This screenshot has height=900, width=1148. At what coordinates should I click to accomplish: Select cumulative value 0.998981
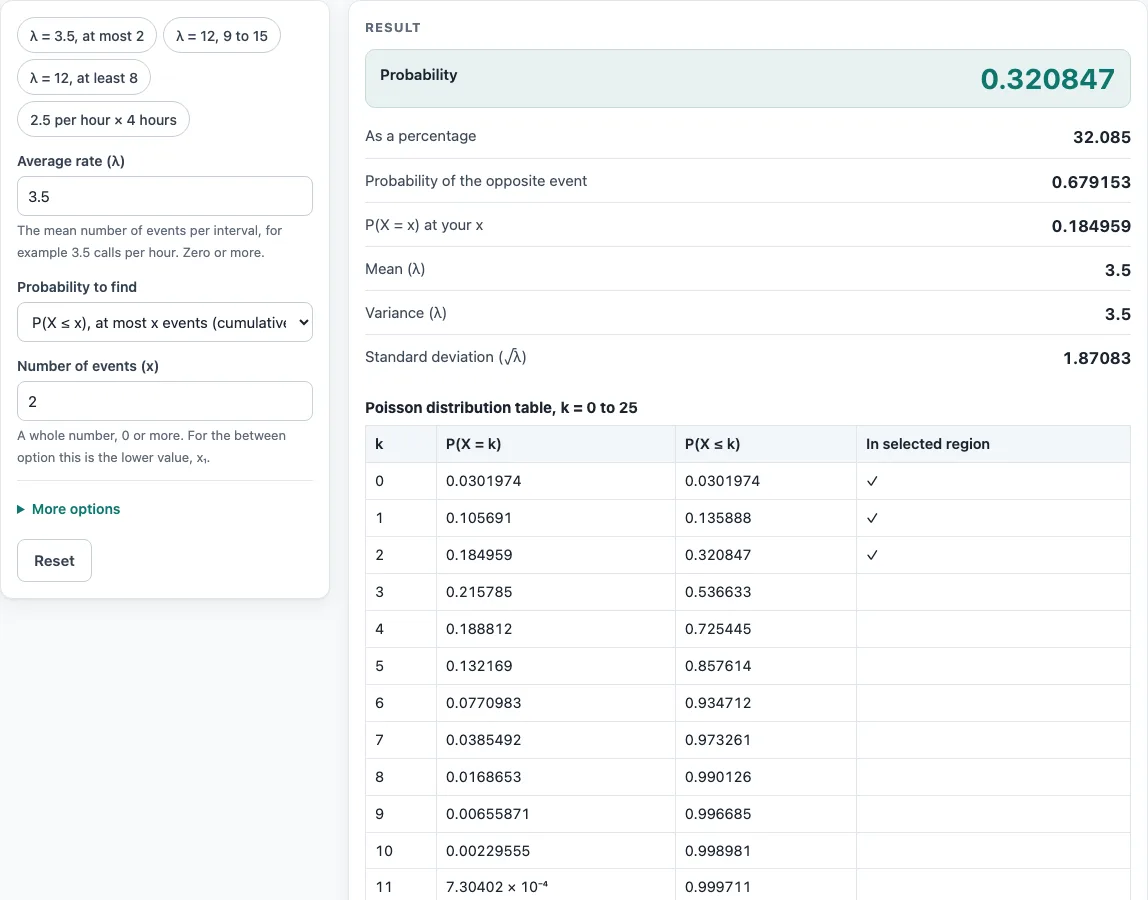718,851
